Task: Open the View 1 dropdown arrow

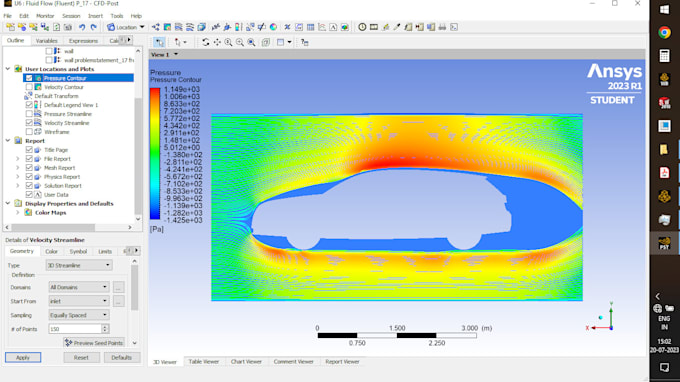Action: pos(176,55)
